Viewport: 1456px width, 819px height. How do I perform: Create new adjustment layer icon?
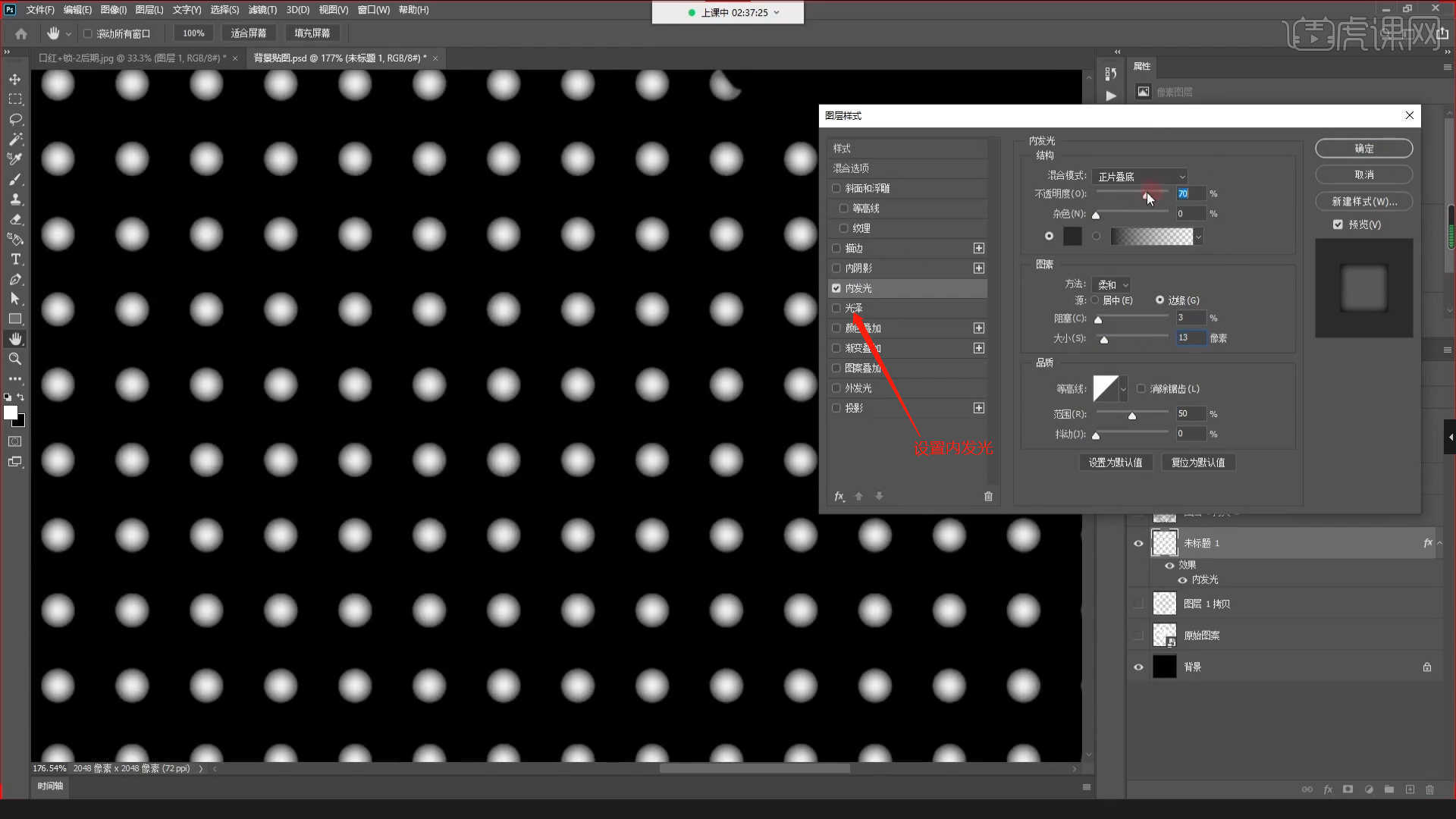[x=1369, y=789]
